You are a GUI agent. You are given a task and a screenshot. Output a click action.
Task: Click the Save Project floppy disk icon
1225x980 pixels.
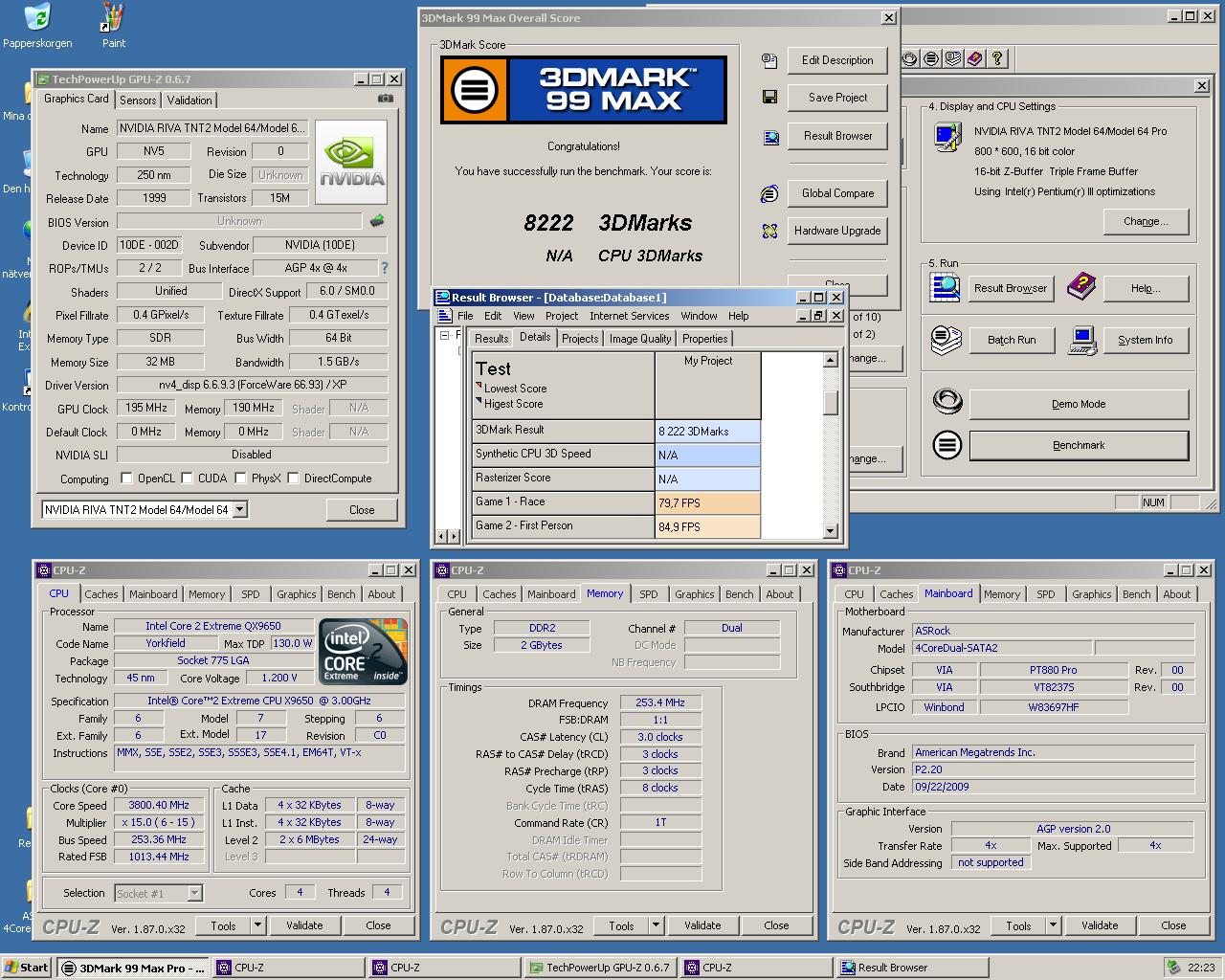(768, 97)
